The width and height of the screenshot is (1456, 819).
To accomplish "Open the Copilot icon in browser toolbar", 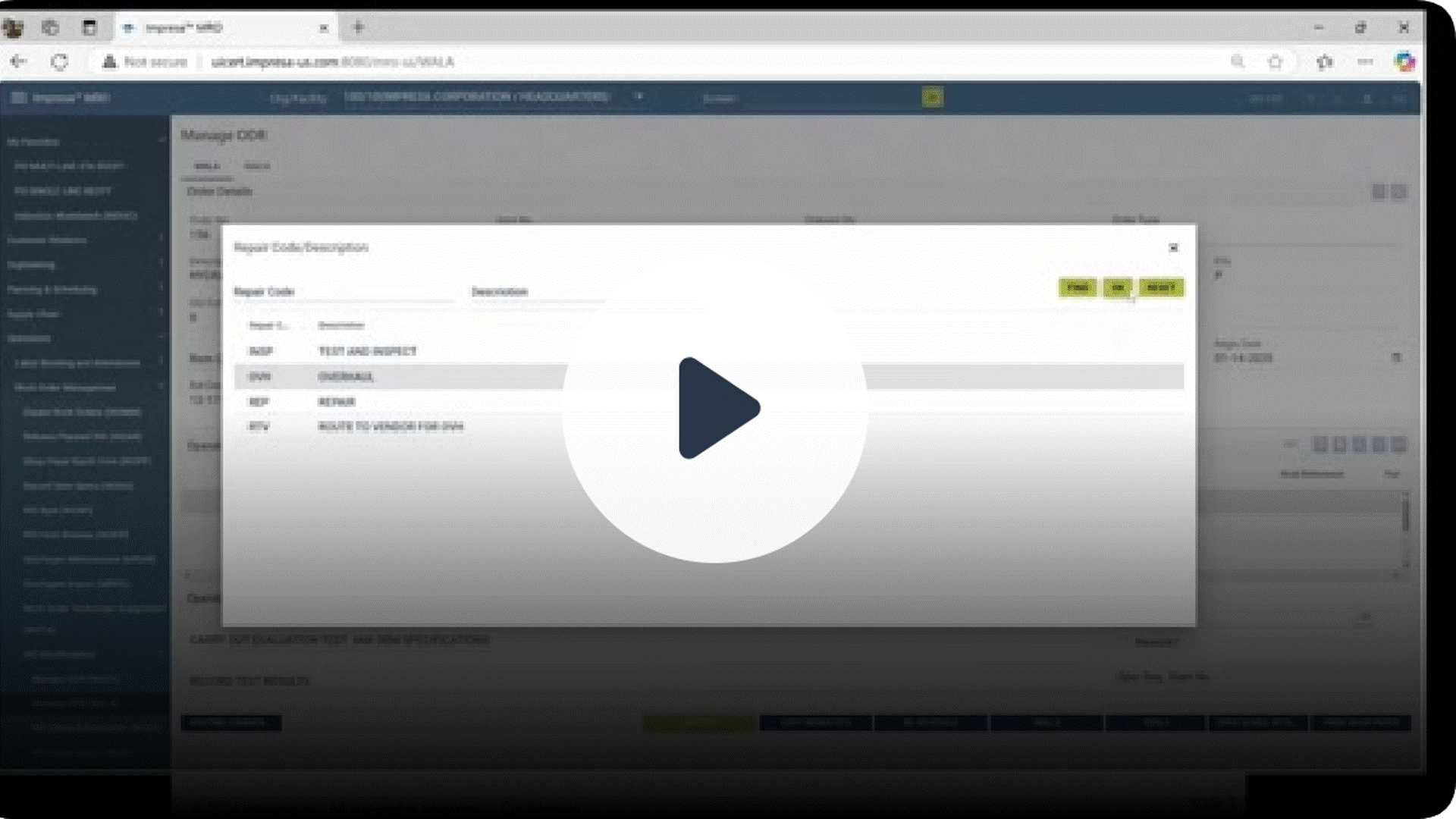I will (x=1404, y=61).
